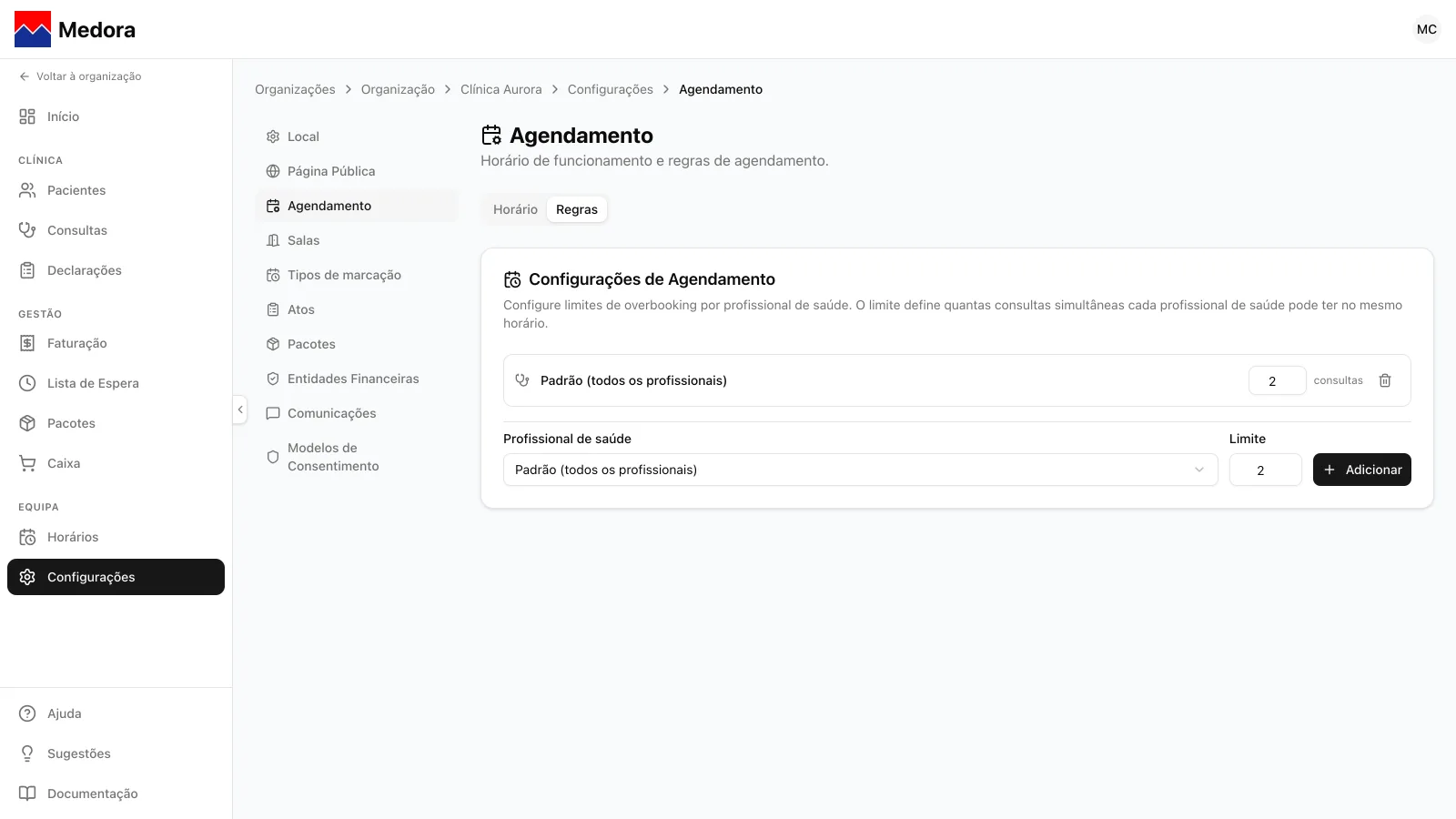Open Modelos de Consentimento settings
Image resolution: width=1456 pixels, height=819 pixels.
[357, 457]
